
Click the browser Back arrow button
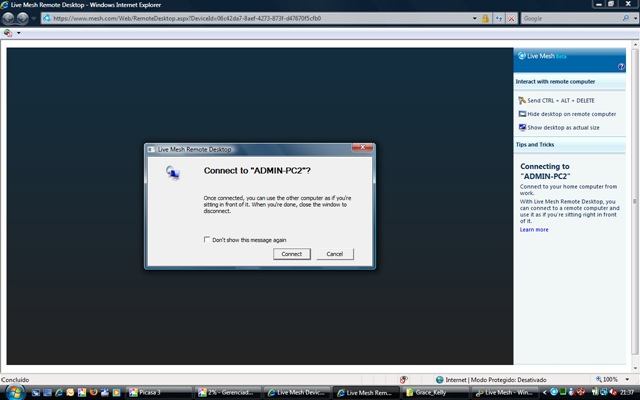click(x=9, y=18)
